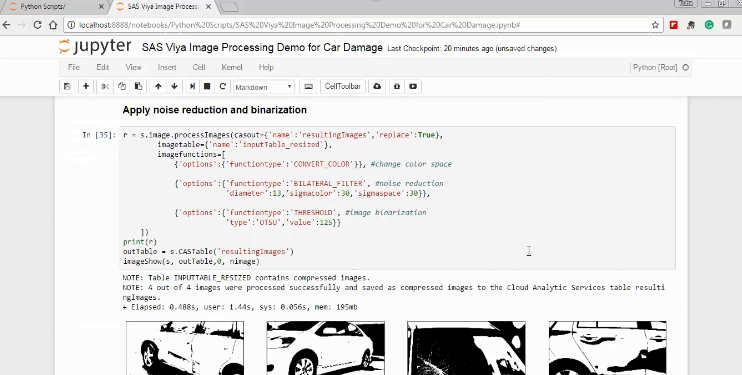Open the cell type dropdown showing Markdown
742x375 pixels.
(264, 87)
